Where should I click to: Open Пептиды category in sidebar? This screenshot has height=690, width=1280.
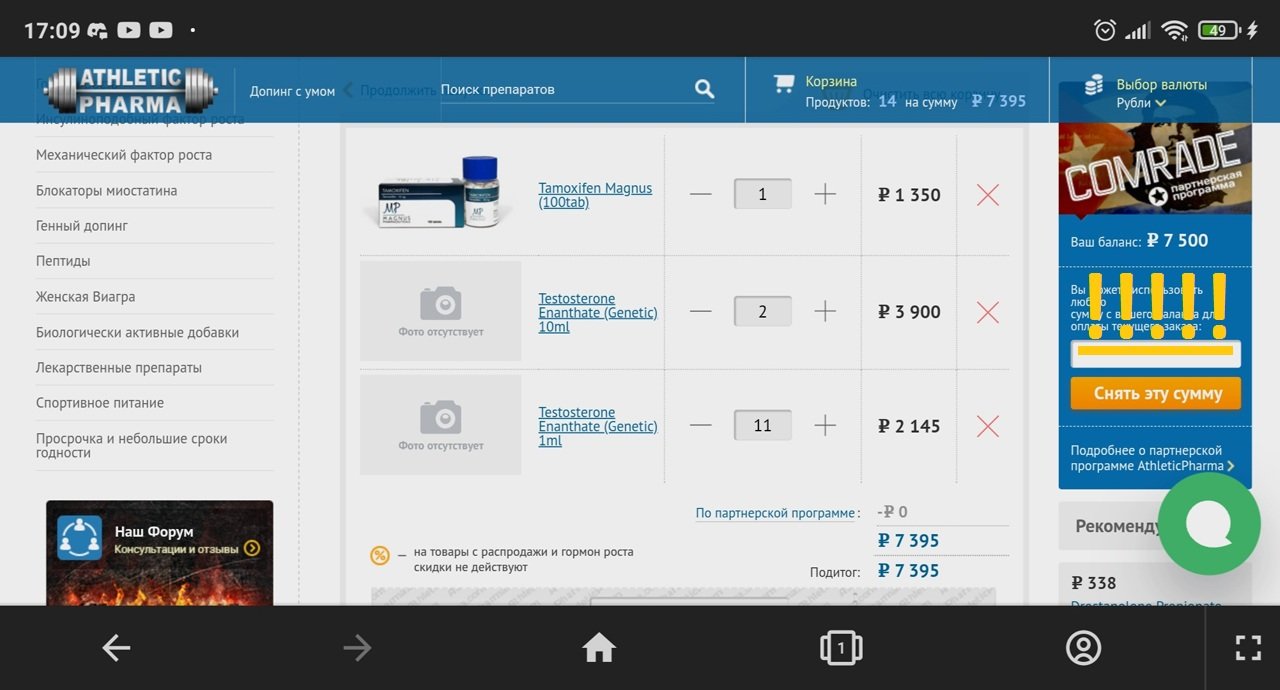63,261
